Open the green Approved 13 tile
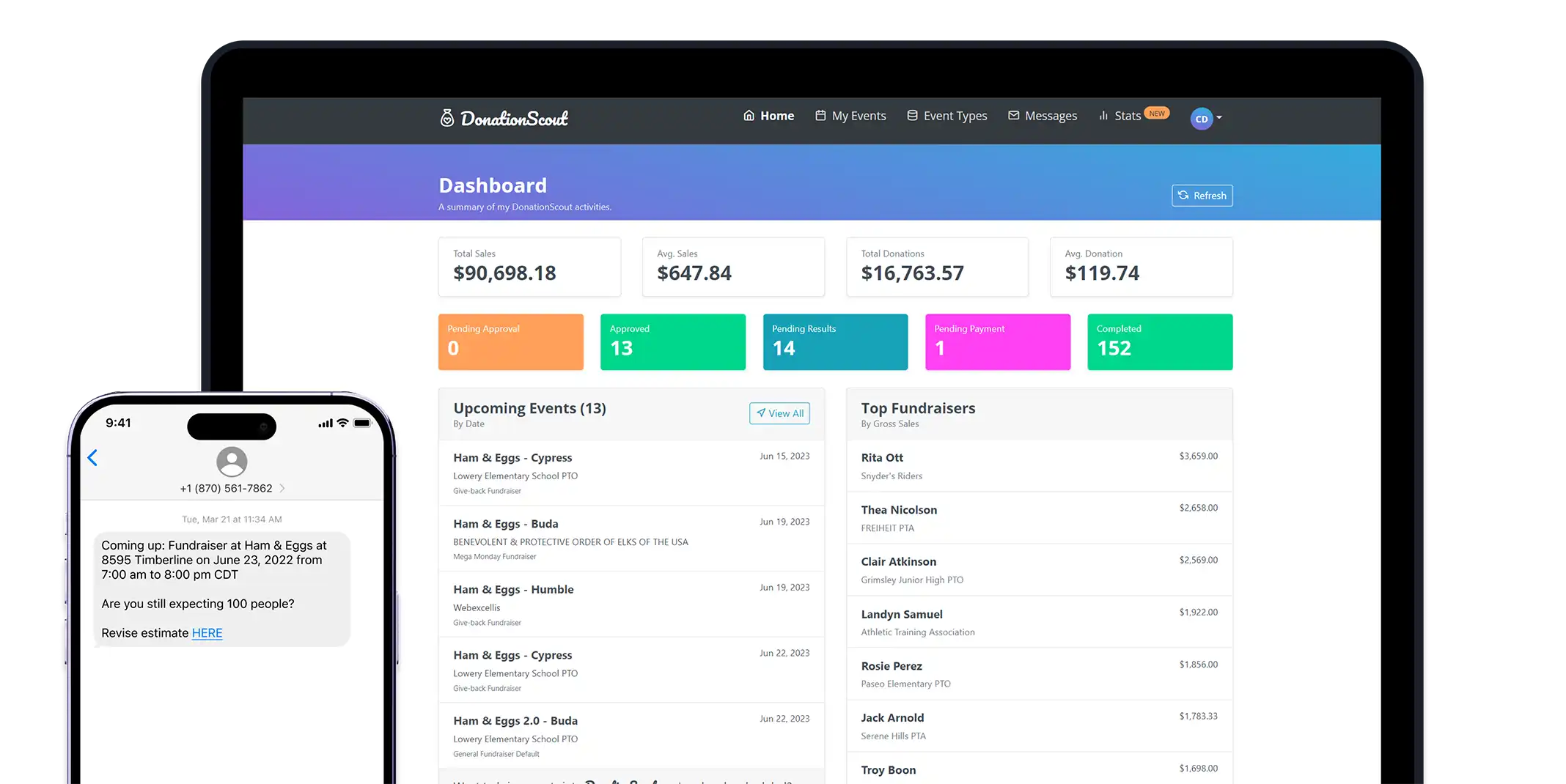 673,341
